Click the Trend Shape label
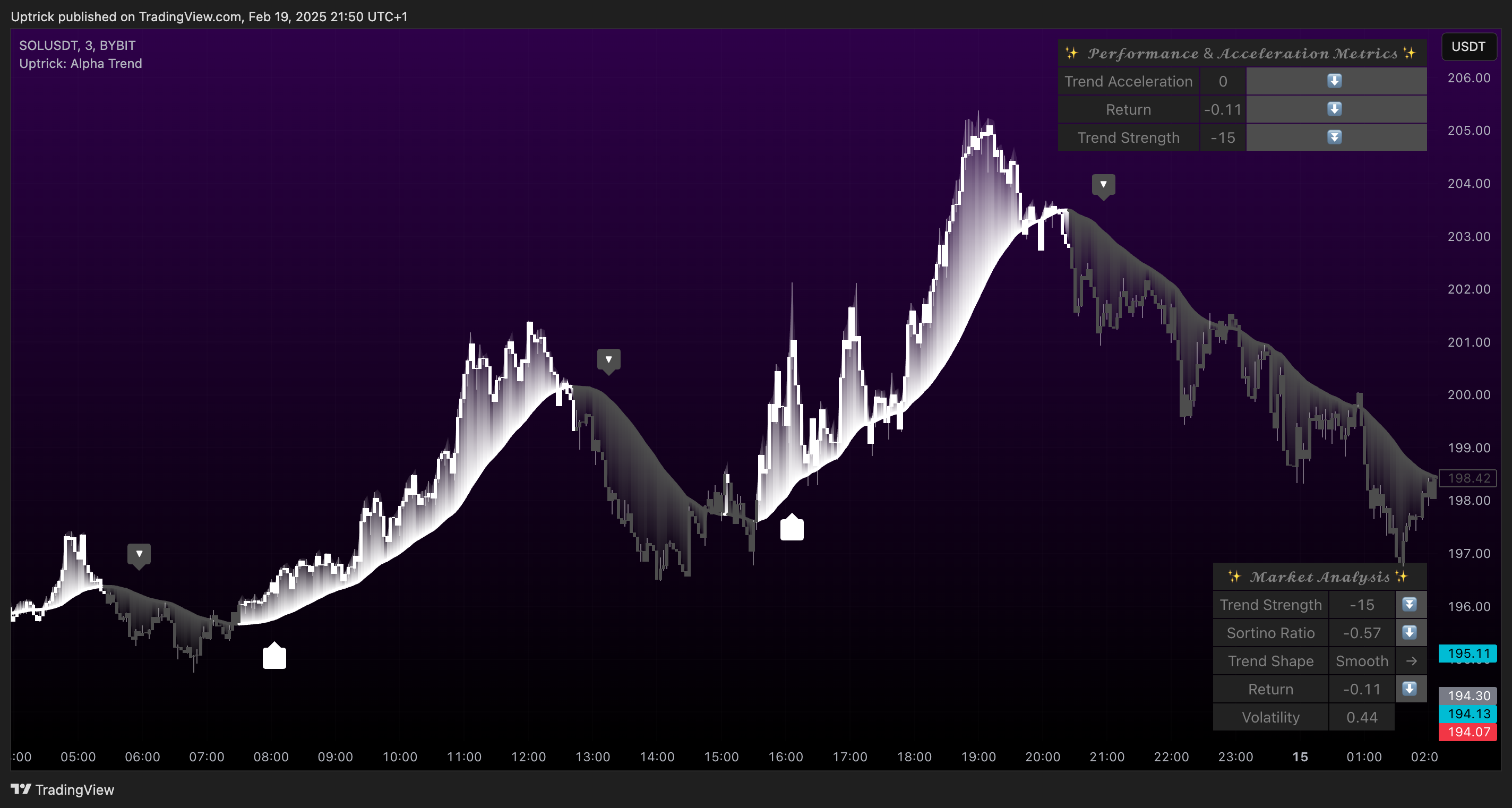1512x808 pixels. pyautogui.click(x=1271, y=661)
